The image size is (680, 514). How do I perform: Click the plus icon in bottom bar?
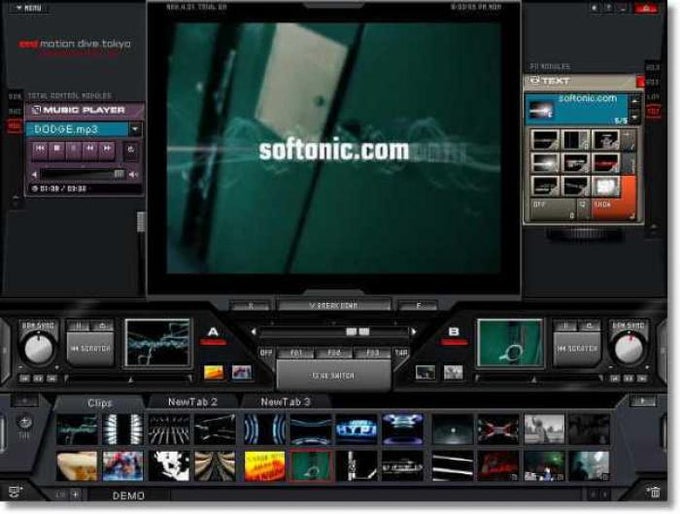(x=75, y=494)
